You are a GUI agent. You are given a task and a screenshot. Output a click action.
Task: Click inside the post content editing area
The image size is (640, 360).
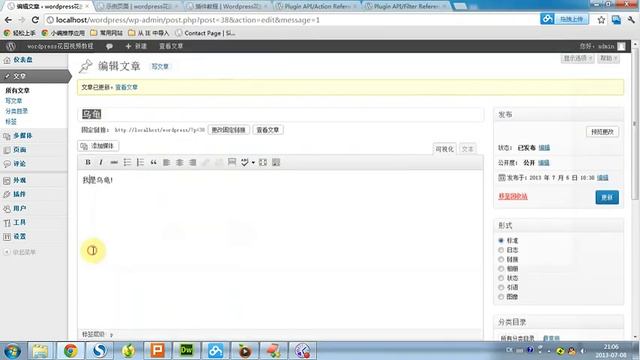pos(280,249)
